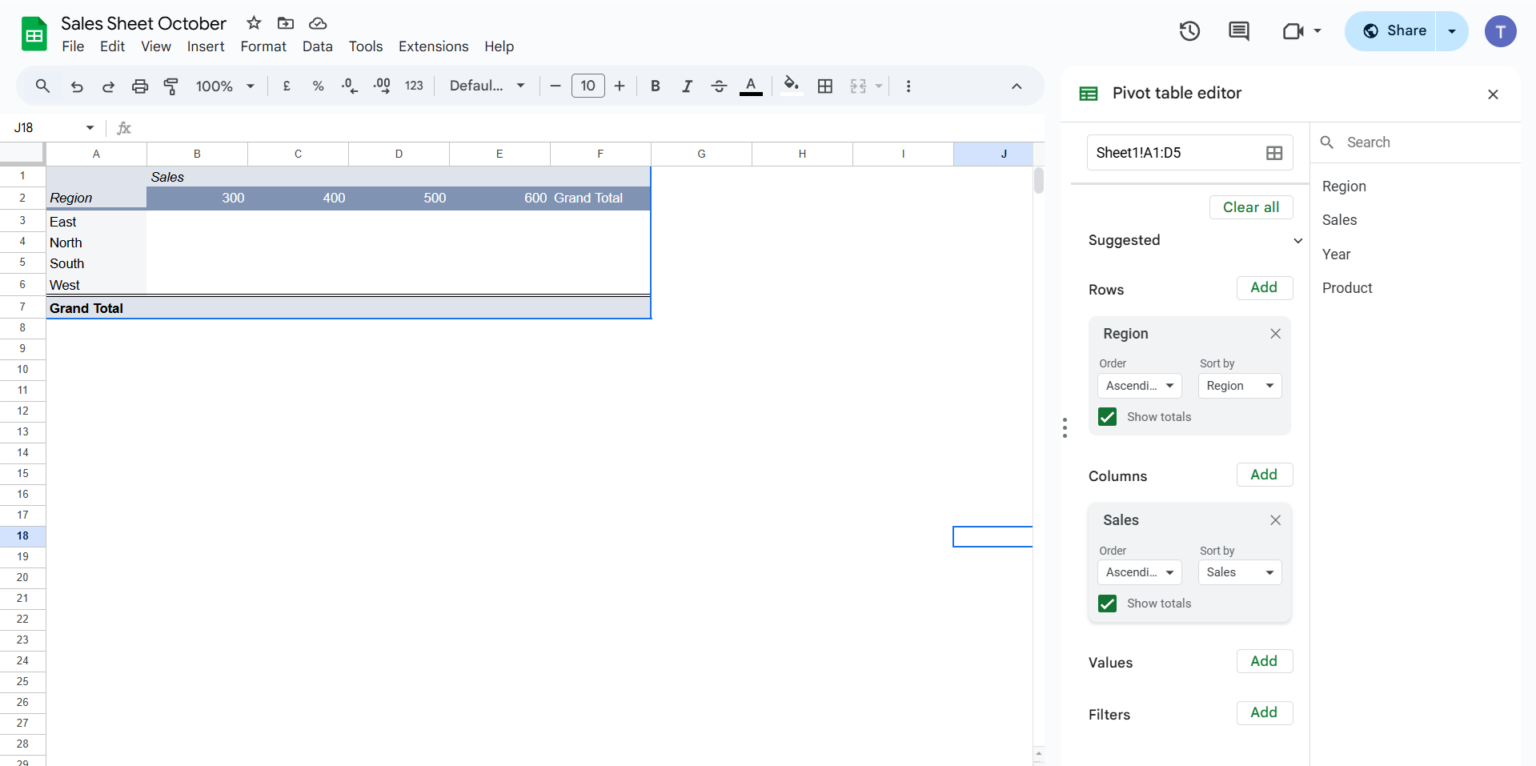Open the Order dropdown for Region
1536x766 pixels.
[1139, 385]
